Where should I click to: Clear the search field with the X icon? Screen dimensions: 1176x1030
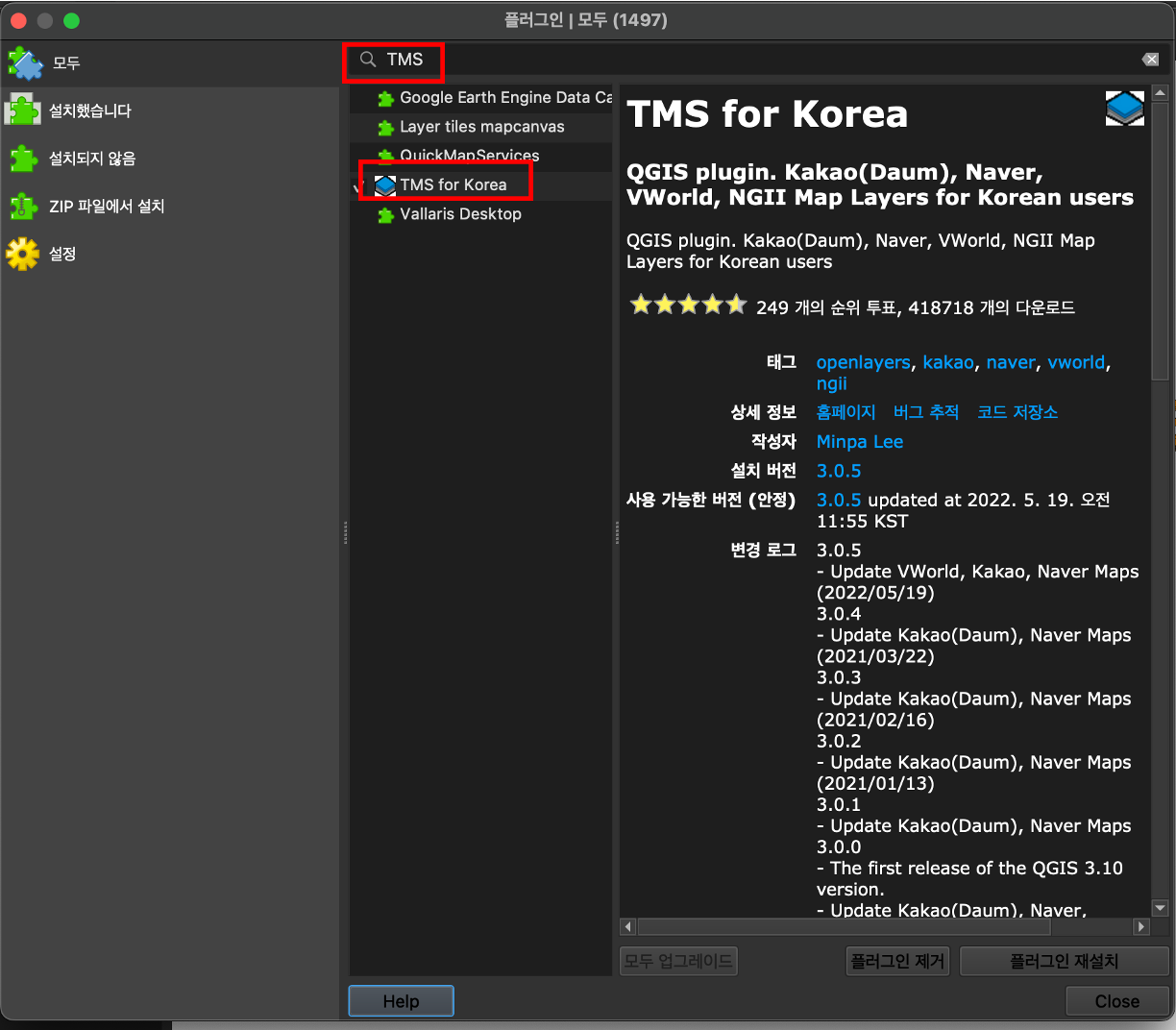pos(1150,60)
